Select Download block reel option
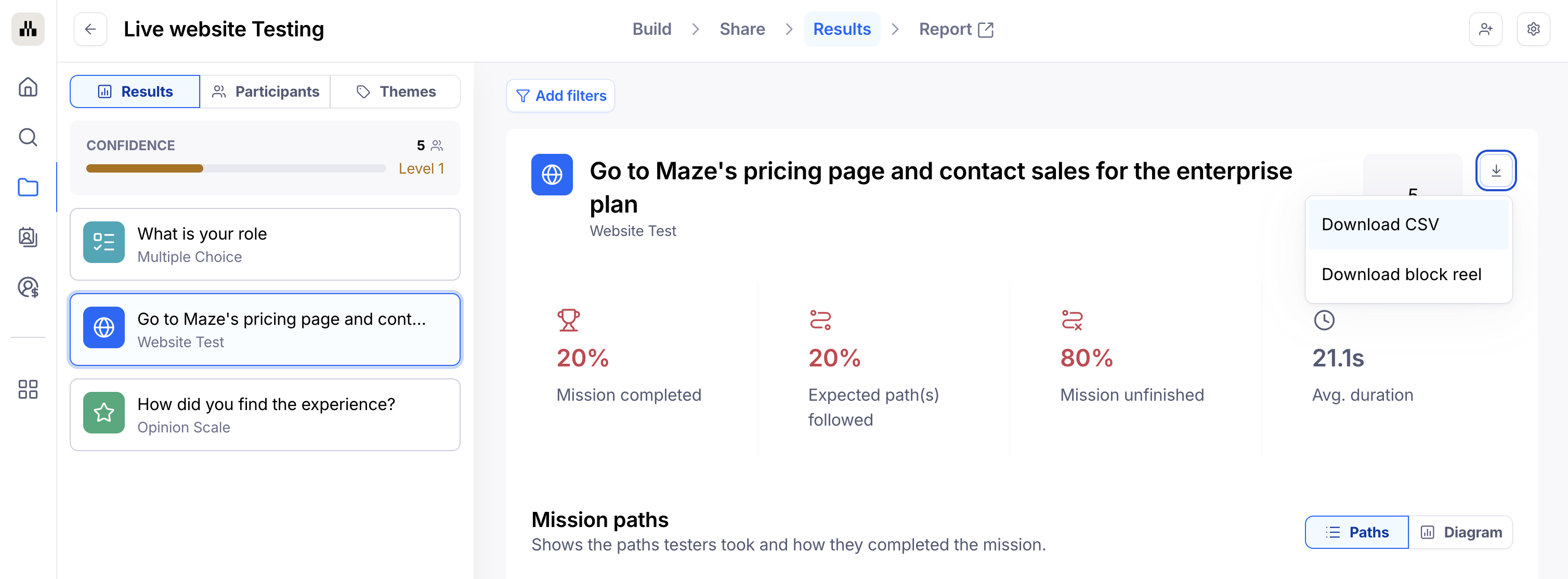The width and height of the screenshot is (1568, 579). (1401, 274)
